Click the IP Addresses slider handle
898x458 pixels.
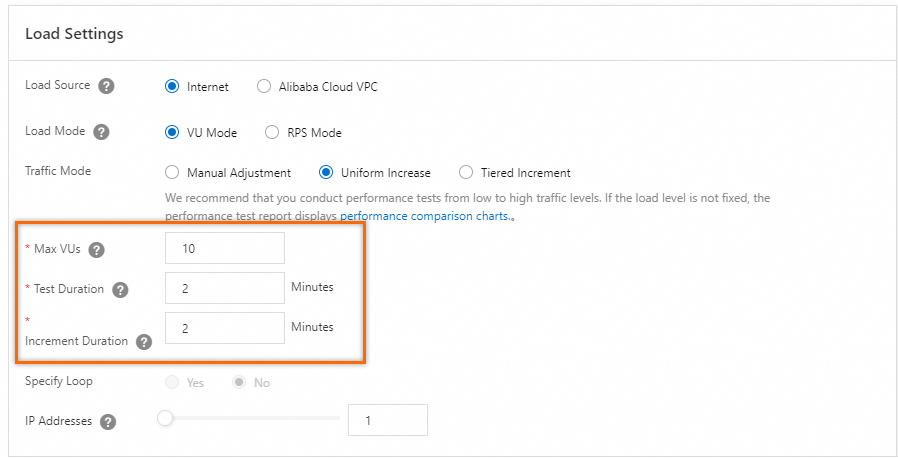point(166,419)
